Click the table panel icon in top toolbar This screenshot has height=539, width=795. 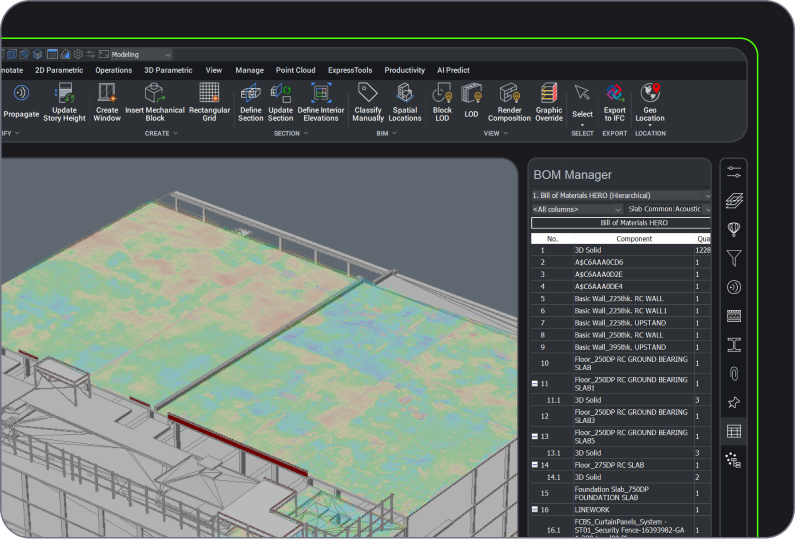(x=52, y=54)
